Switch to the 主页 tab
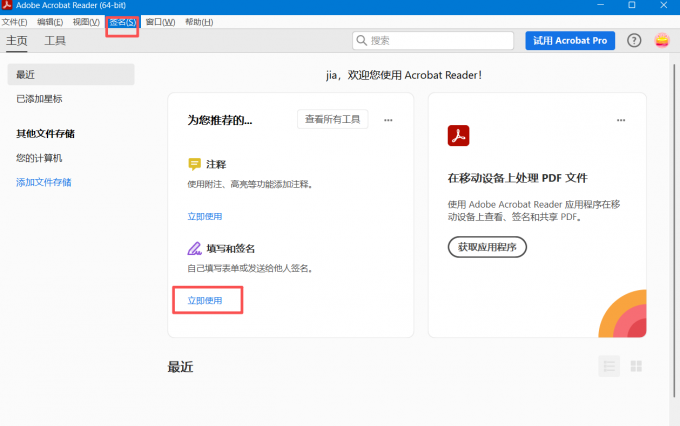 16,41
